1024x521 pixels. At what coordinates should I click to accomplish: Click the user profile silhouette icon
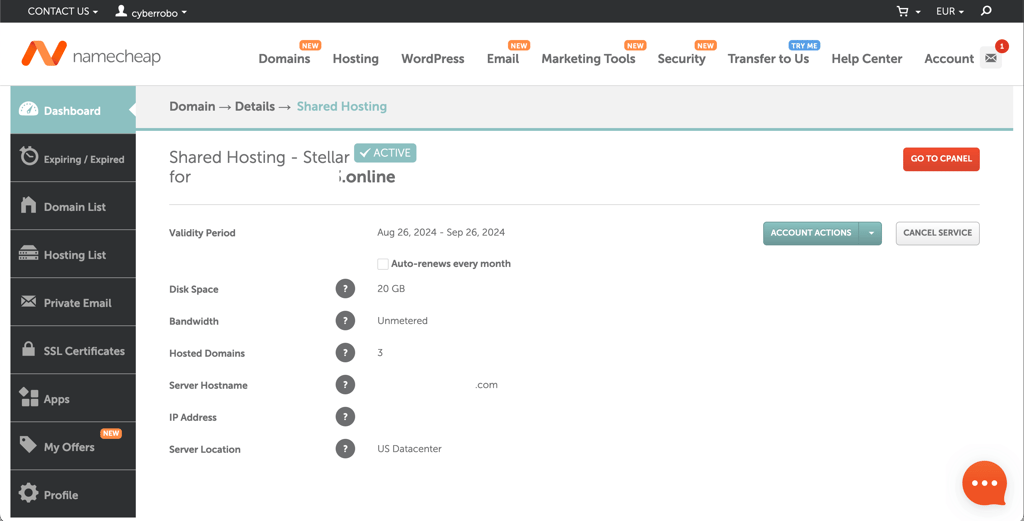tap(121, 11)
